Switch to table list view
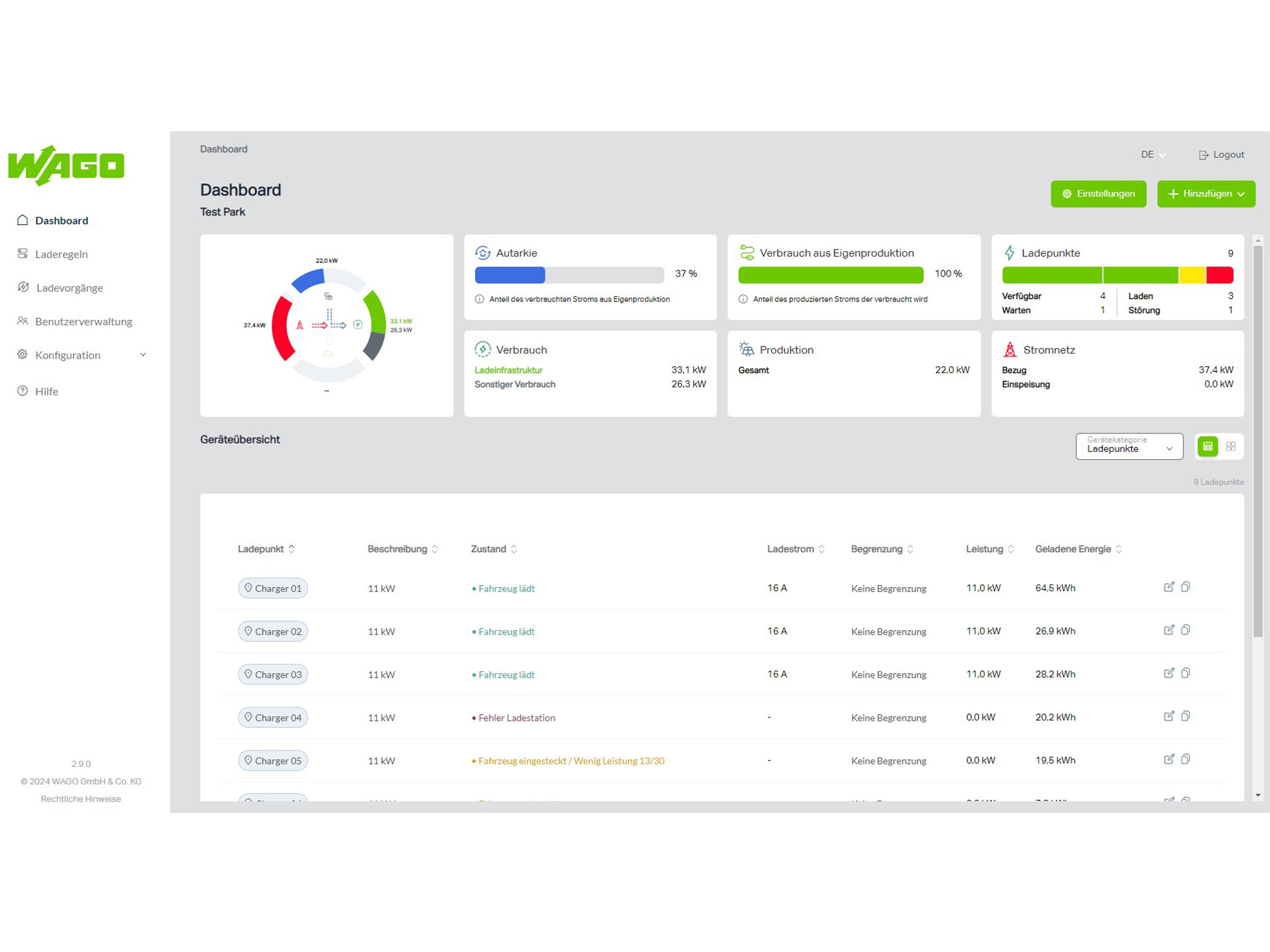This screenshot has width=1270, height=952. [x=1208, y=447]
